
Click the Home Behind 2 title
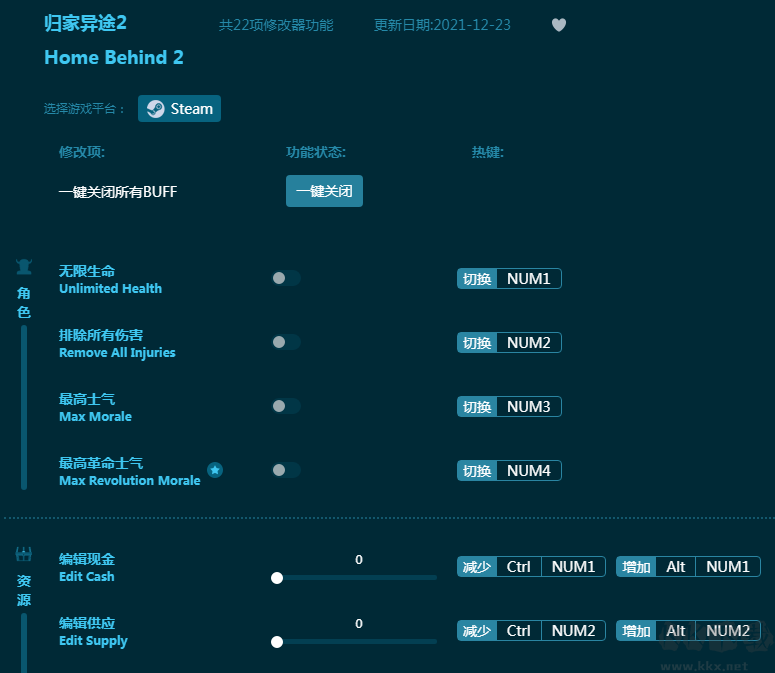click(114, 58)
